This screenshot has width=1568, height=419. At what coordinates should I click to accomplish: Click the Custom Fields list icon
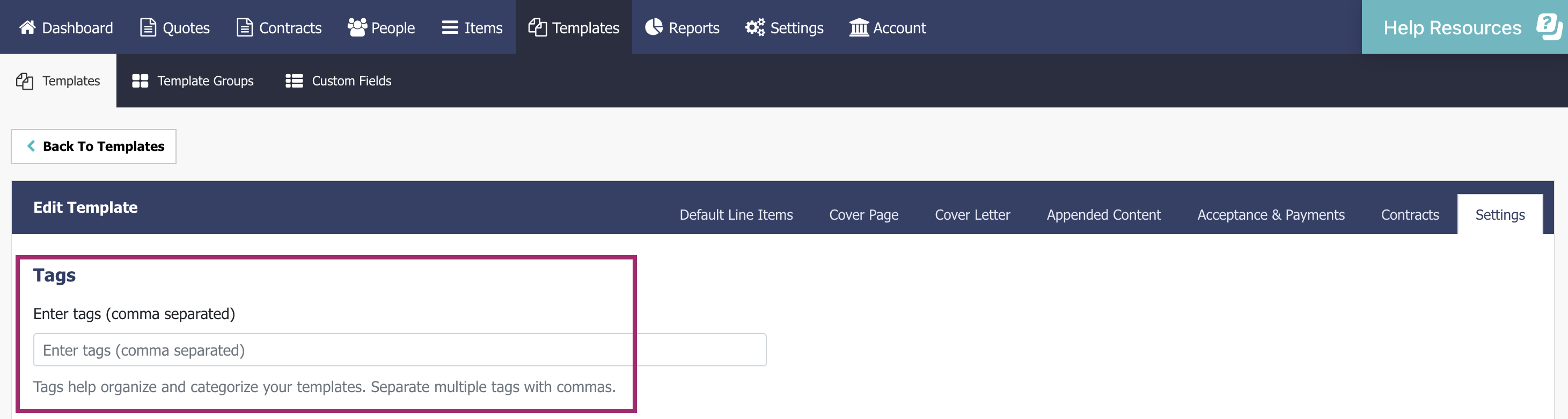pos(294,81)
